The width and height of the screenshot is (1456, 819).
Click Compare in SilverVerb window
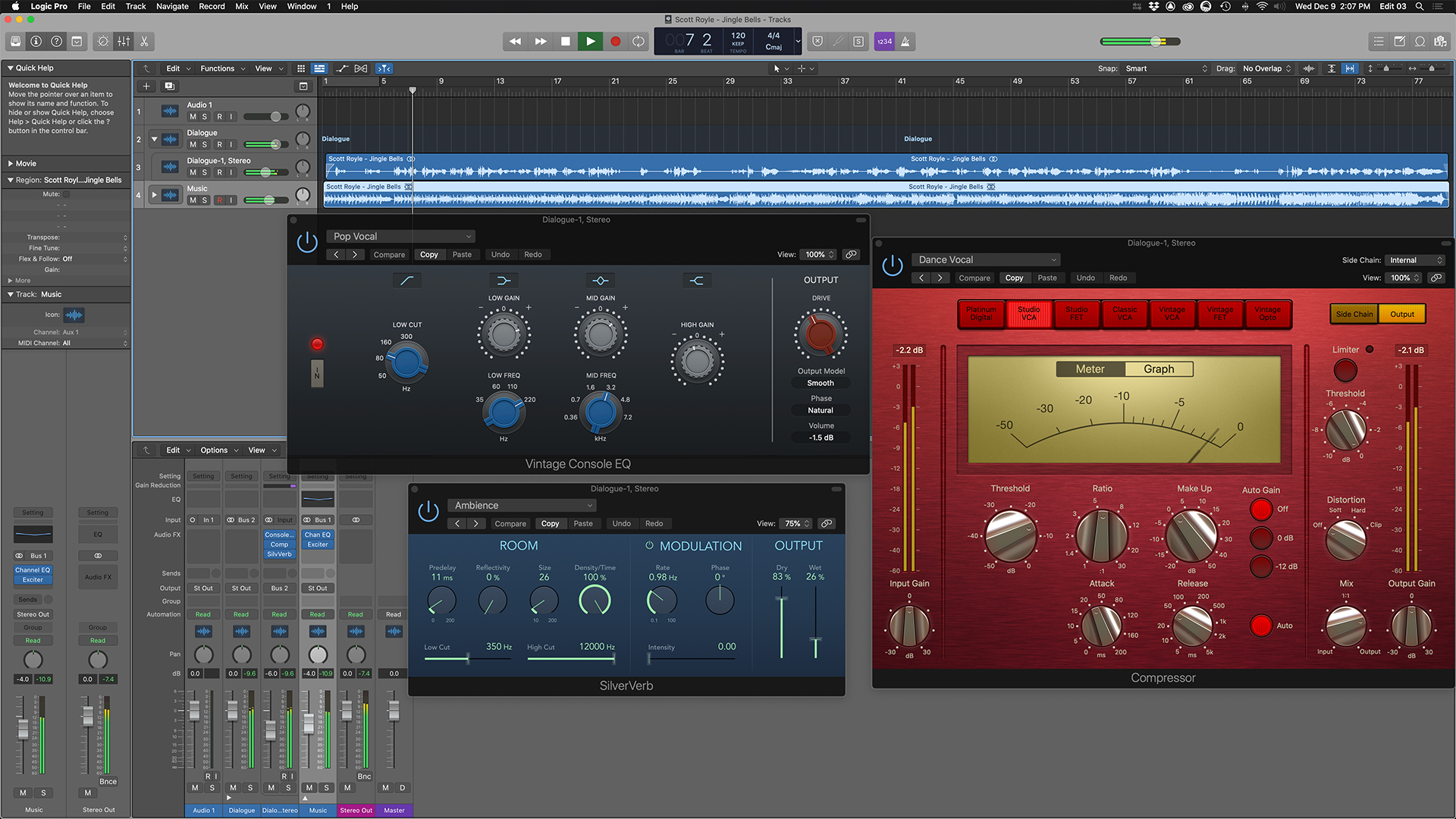510,523
